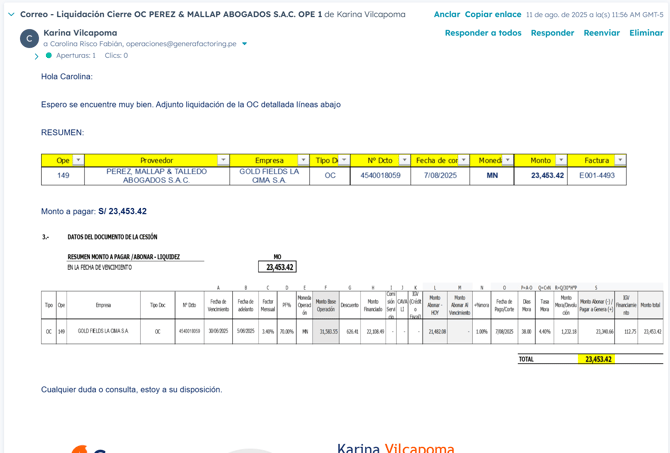Image resolution: width=670 pixels, height=453 pixels.
Task: Click Karina Vilcapoma signature name at bottom
Action: [x=396, y=448]
